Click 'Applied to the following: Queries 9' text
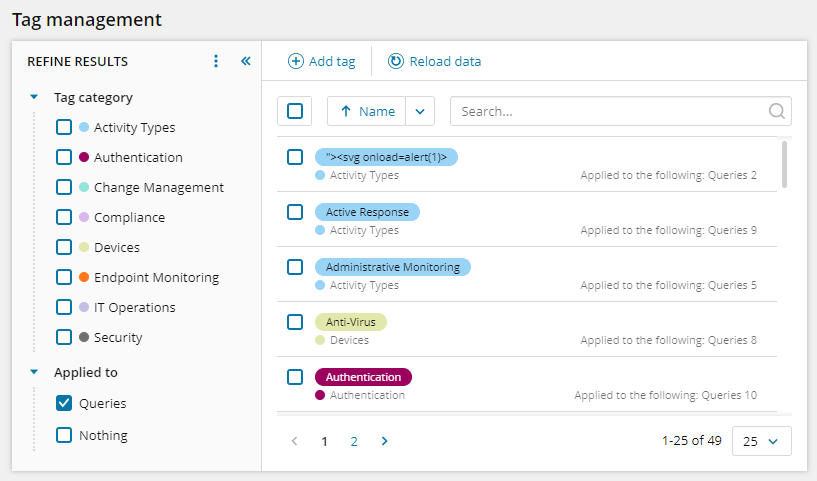817x481 pixels. [x=669, y=230]
